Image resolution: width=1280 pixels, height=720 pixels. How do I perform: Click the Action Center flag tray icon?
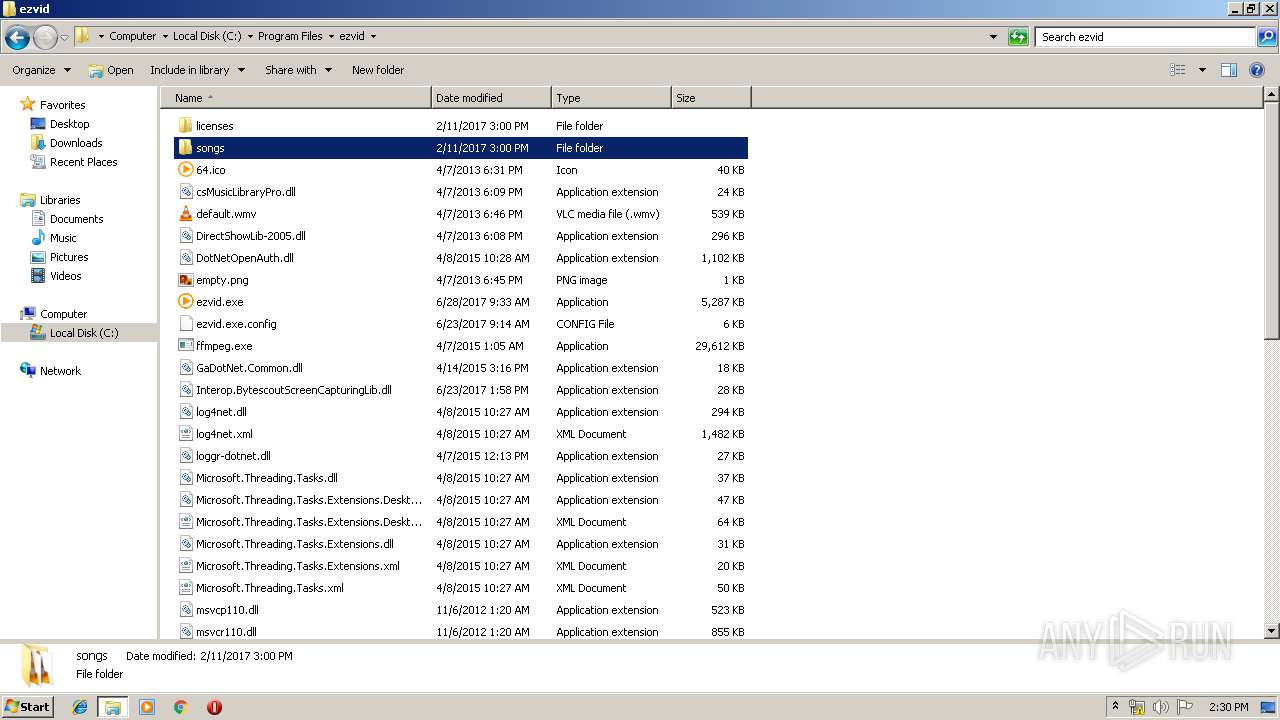(x=1185, y=707)
